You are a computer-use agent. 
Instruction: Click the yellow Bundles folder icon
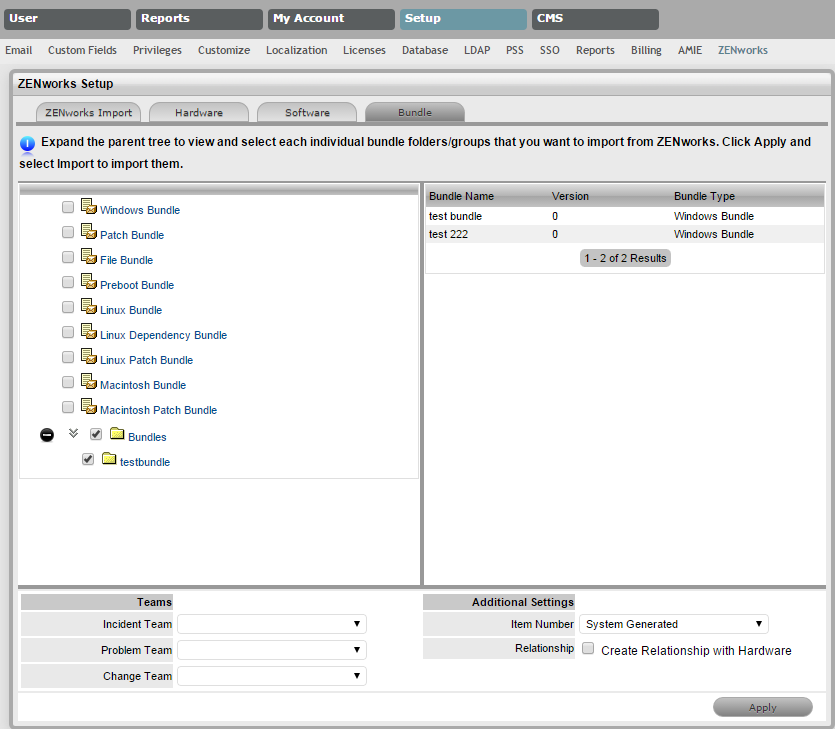click(117, 435)
